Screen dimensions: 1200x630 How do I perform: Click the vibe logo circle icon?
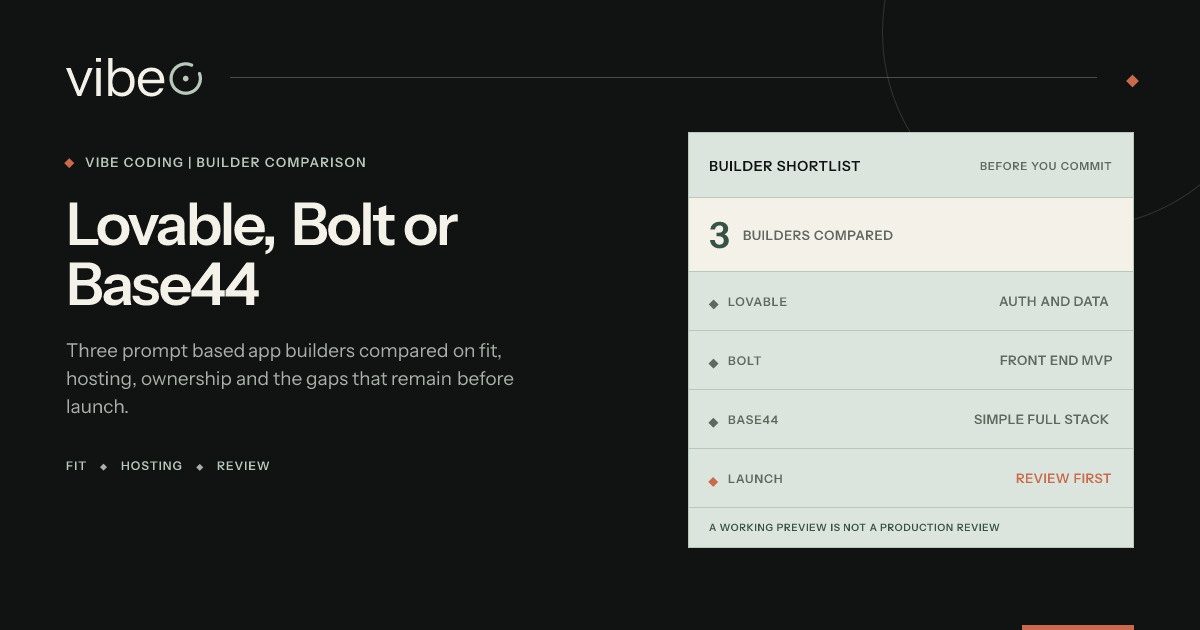185,78
